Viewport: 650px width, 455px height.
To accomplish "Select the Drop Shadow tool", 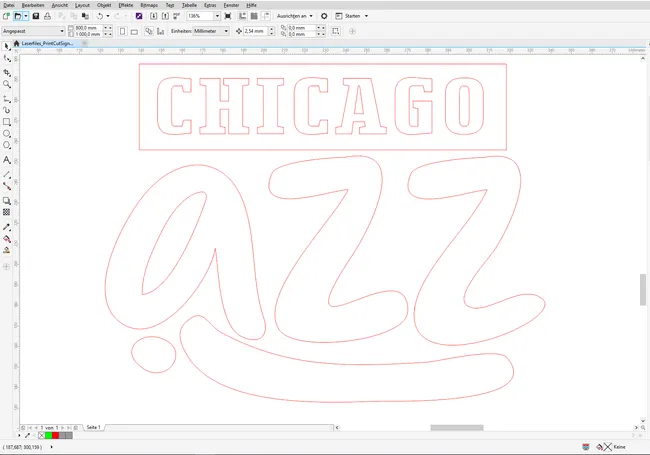I will [7, 201].
